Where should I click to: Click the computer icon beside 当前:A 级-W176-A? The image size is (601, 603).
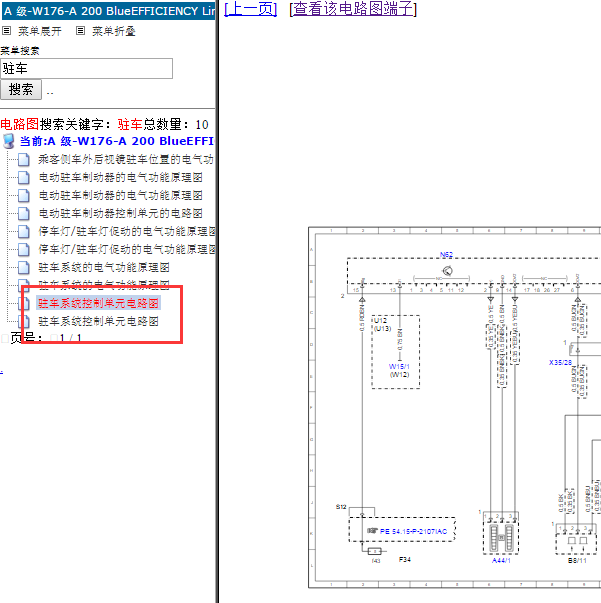coord(9,142)
